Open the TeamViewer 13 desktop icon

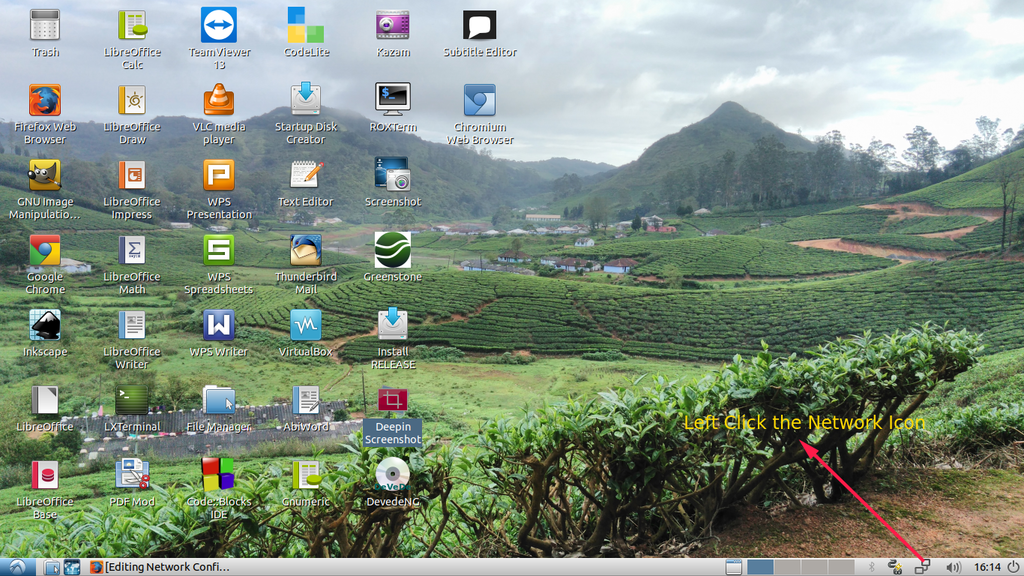(218, 26)
